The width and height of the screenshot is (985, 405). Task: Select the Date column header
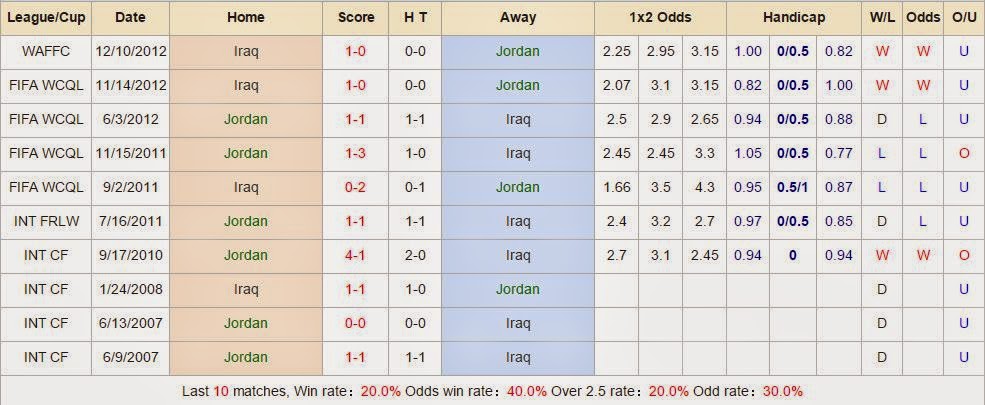pyautogui.click(x=130, y=18)
